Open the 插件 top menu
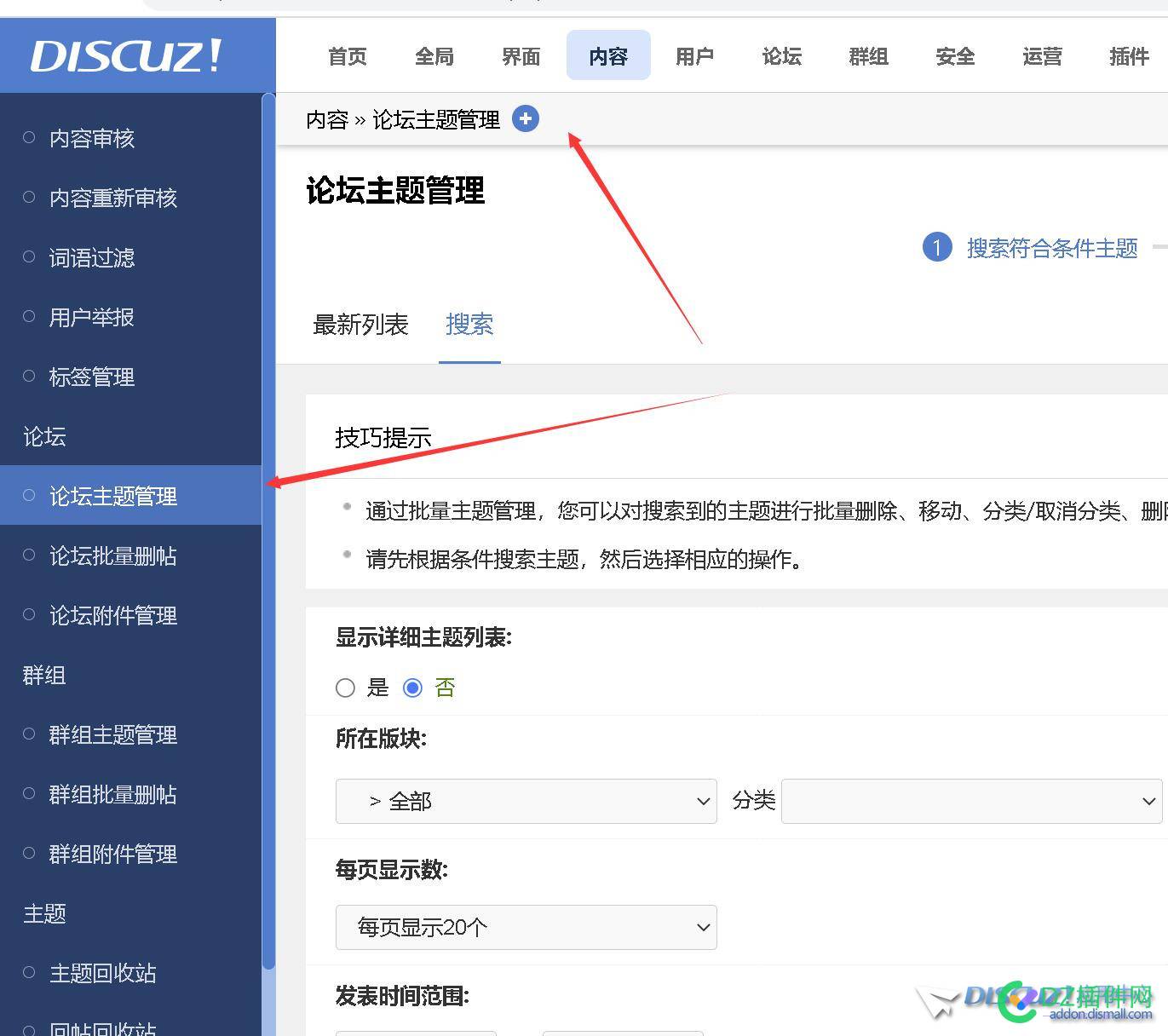Image resolution: width=1168 pixels, height=1036 pixels. (1130, 56)
